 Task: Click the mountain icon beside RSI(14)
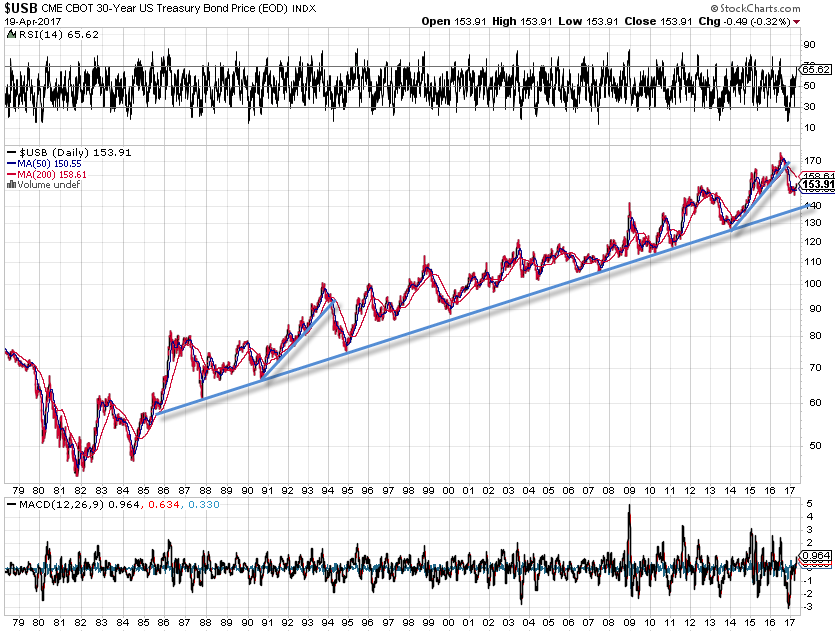[11, 35]
